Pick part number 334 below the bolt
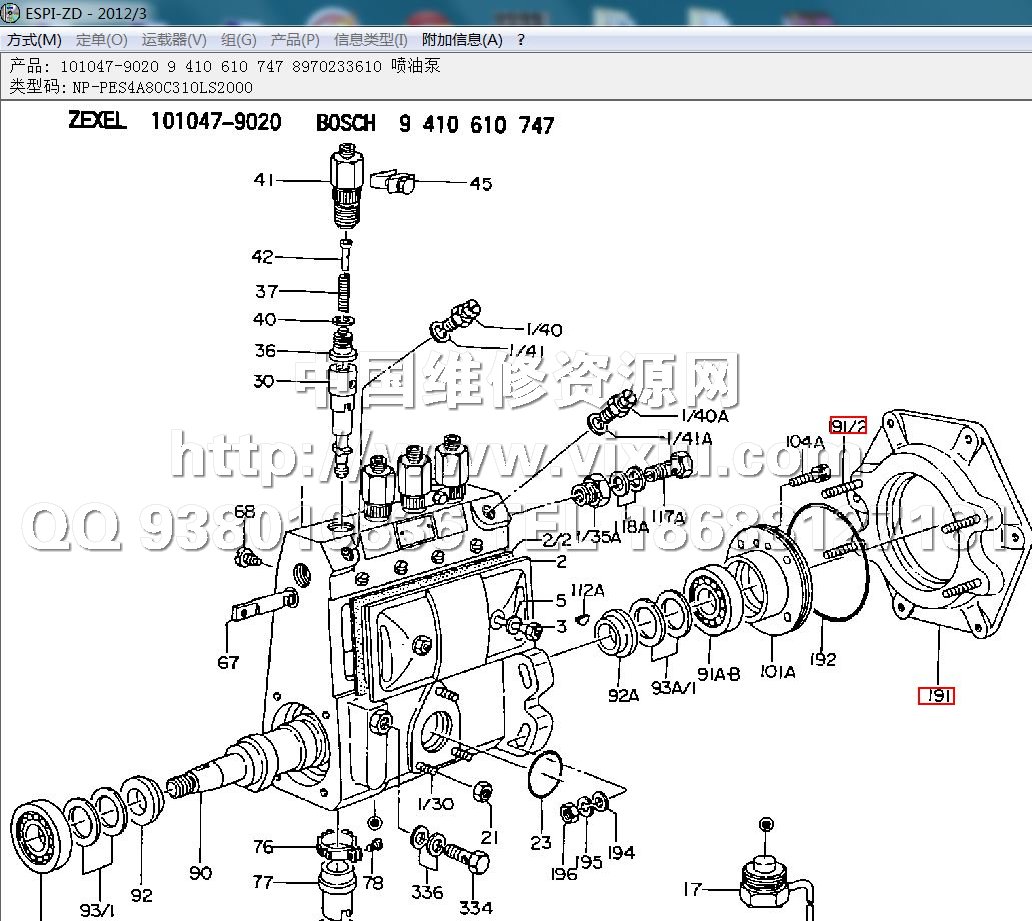 pyautogui.click(x=476, y=907)
